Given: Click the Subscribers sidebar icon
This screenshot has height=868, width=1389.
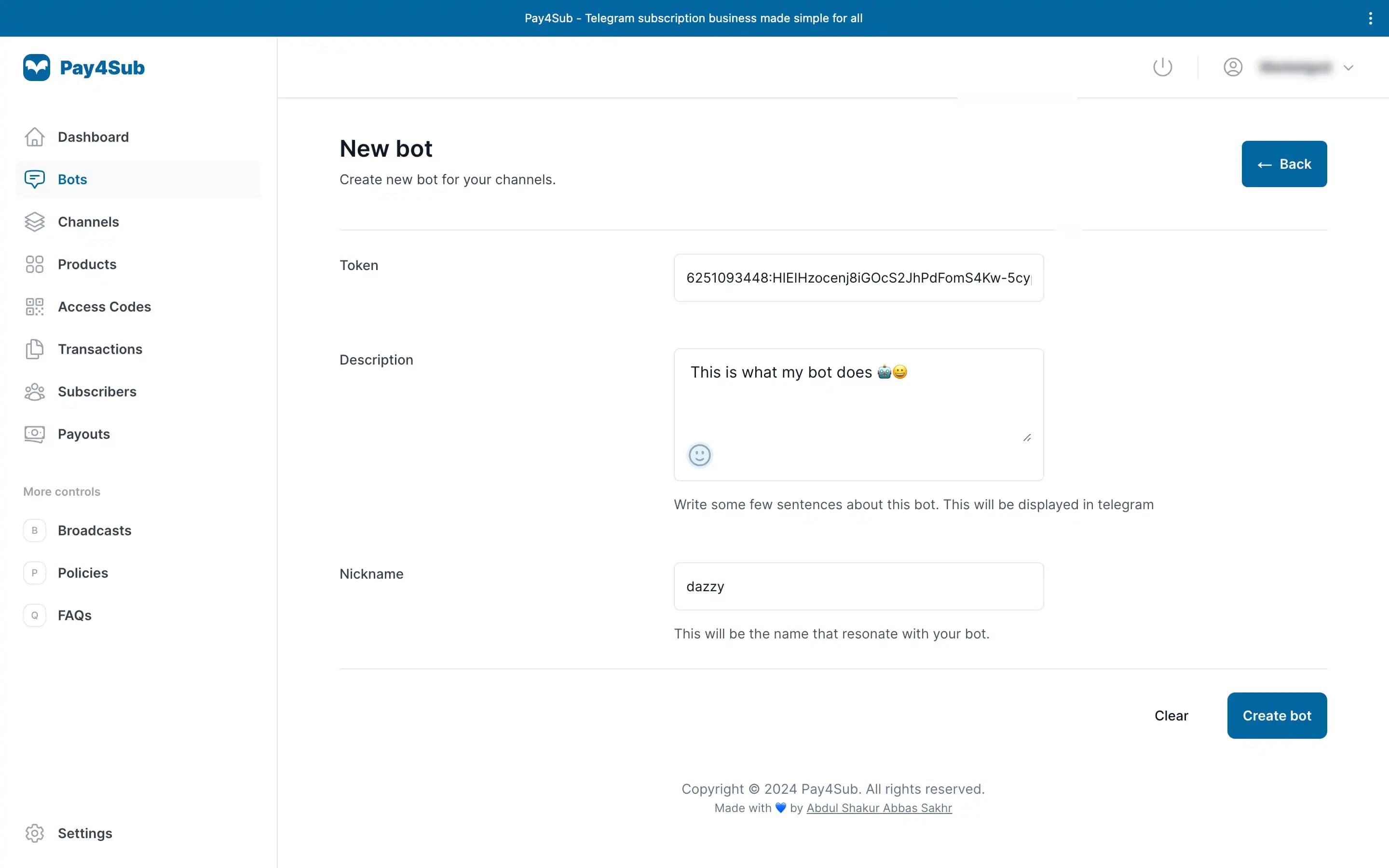Looking at the screenshot, I should pyautogui.click(x=33, y=391).
